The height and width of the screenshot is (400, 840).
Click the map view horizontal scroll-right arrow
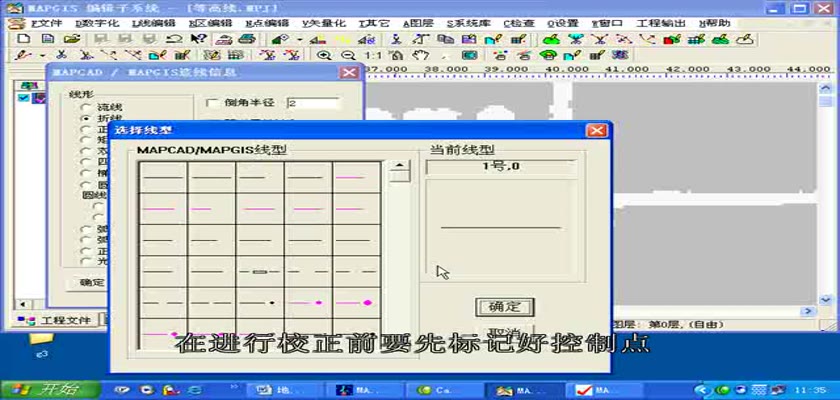pyautogui.click(x=808, y=311)
